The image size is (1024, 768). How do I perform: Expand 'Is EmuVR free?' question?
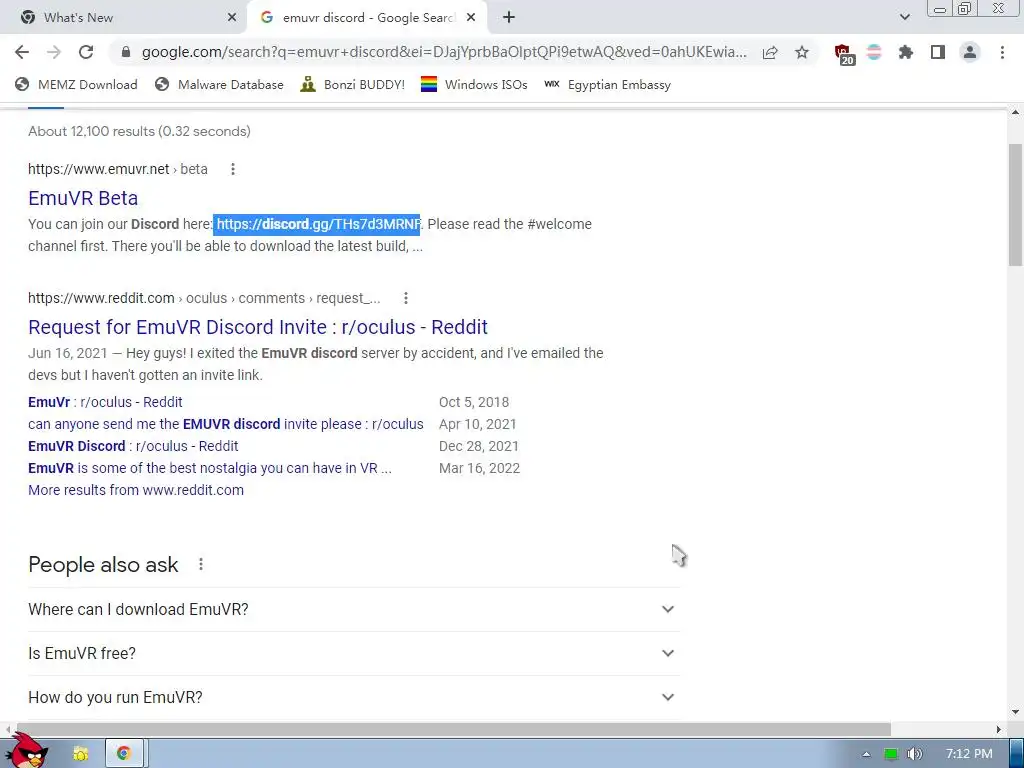[354, 654]
